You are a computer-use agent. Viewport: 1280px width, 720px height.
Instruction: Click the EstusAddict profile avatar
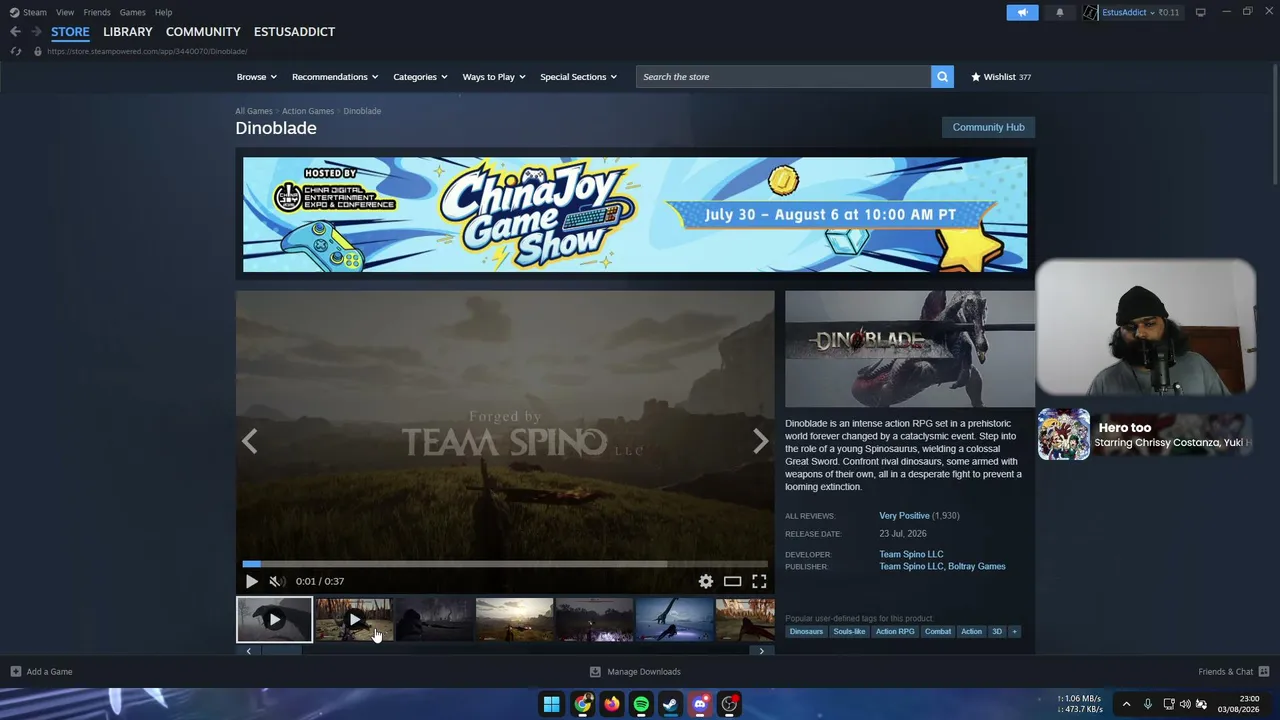[x=1090, y=12]
